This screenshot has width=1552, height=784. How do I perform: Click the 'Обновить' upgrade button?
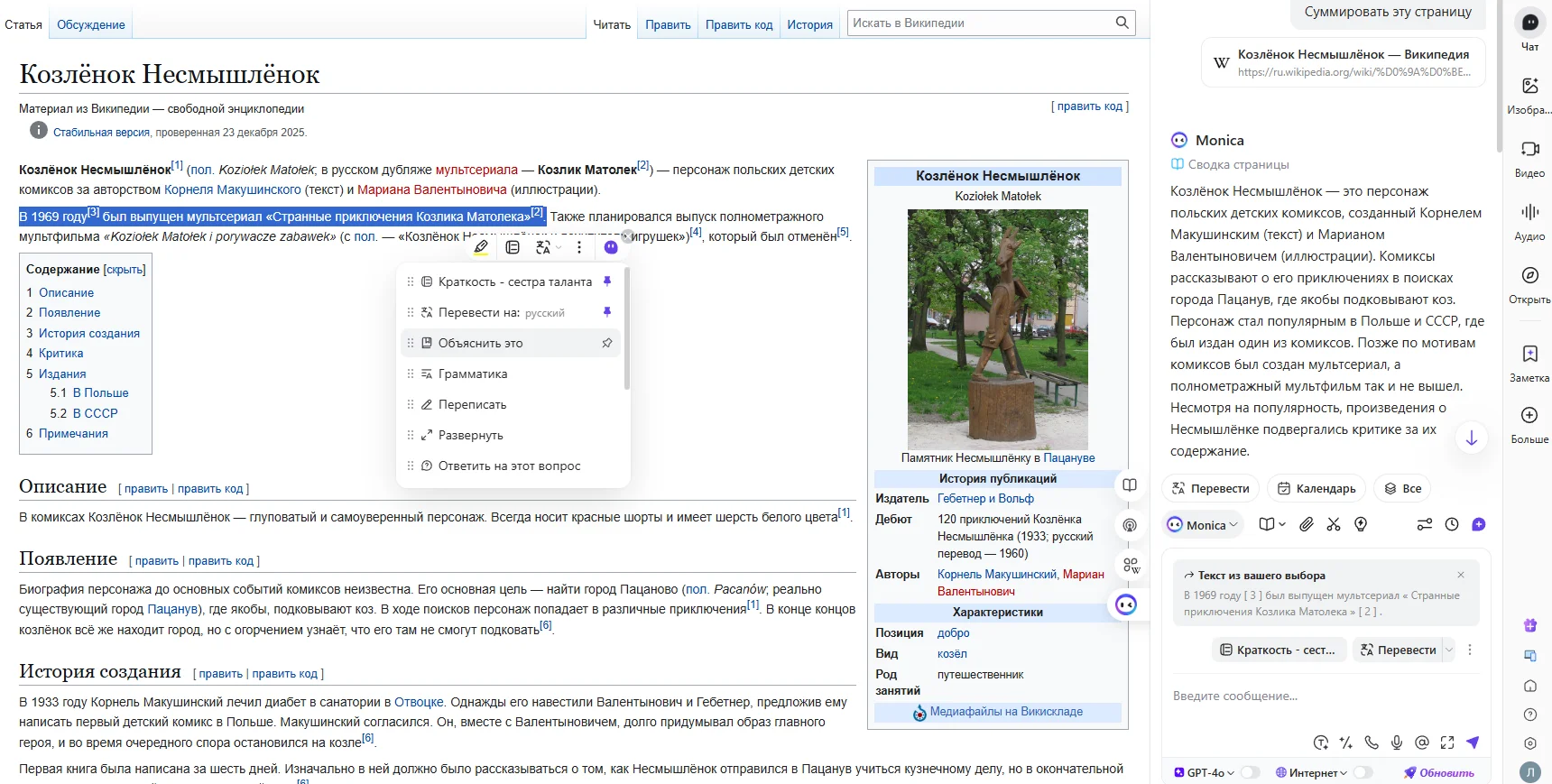pyautogui.click(x=1438, y=772)
